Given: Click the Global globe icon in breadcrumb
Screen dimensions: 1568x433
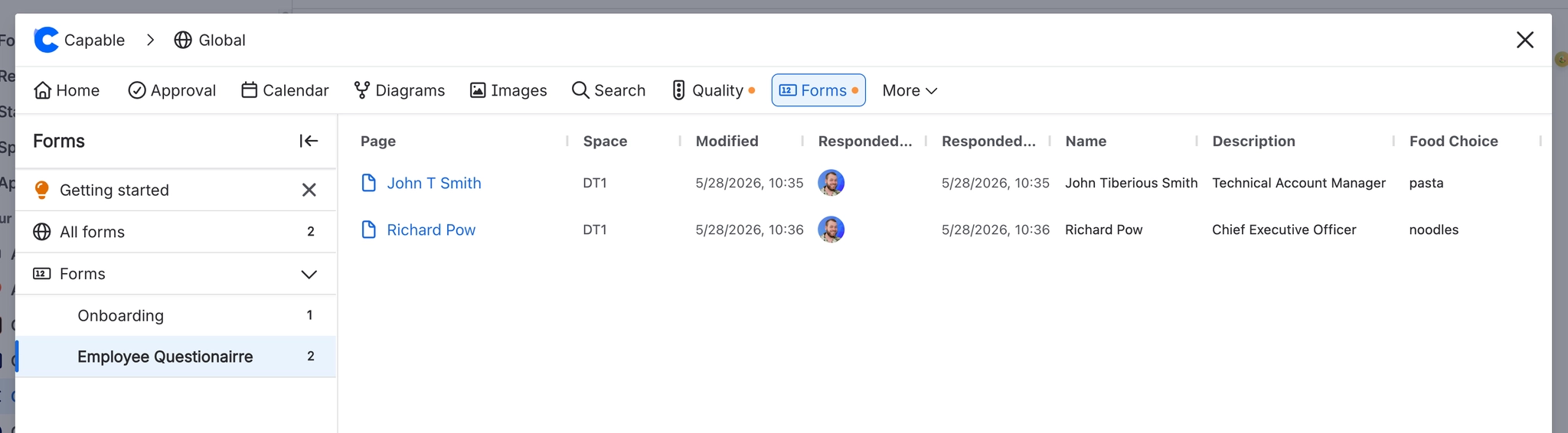Looking at the screenshot, I should (183, 40).
